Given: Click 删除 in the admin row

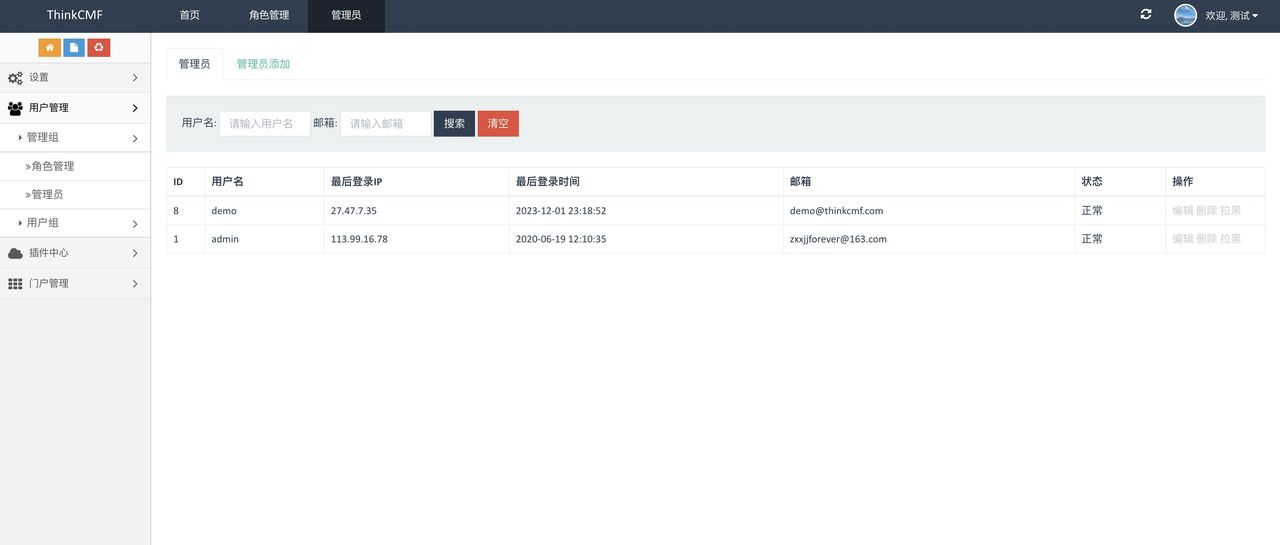Looking at the screenshot, I should pyautogui.click(x=1207, y=239).
